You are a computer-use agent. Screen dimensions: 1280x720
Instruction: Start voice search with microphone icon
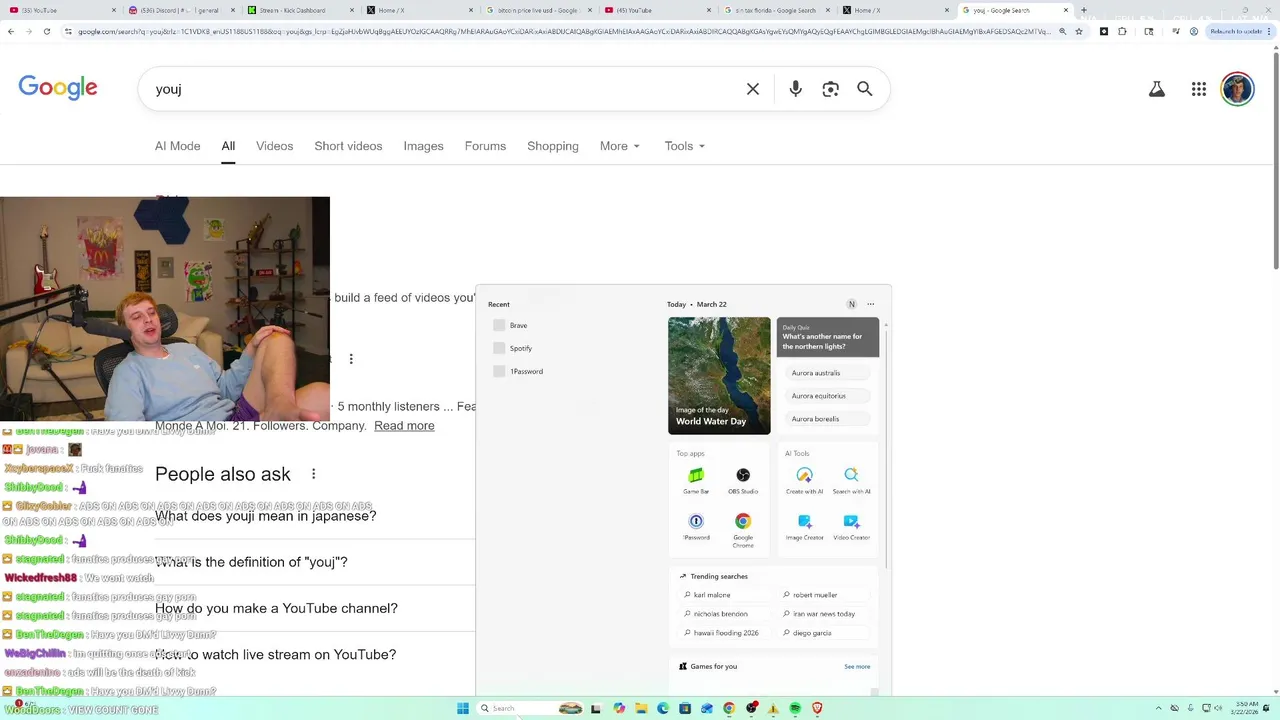coord(795,89)
